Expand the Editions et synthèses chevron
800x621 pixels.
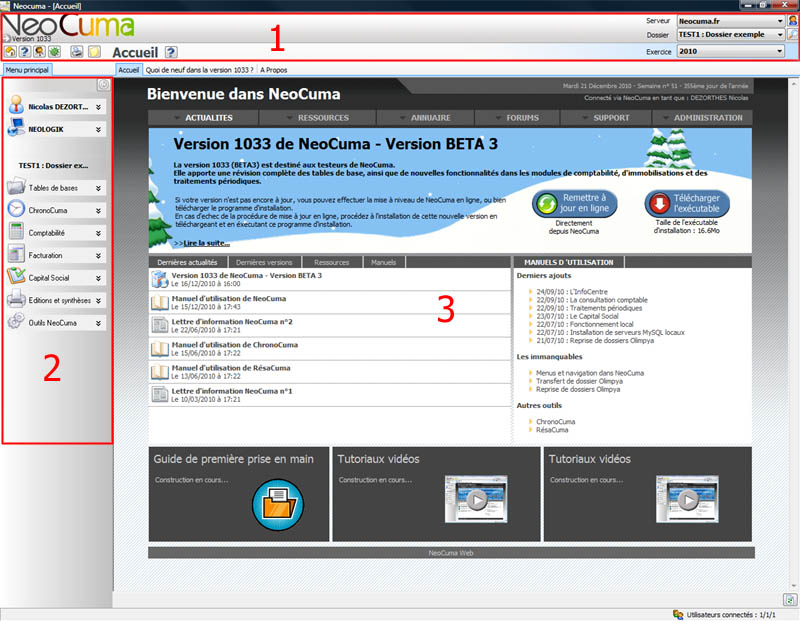coord(98,301)
